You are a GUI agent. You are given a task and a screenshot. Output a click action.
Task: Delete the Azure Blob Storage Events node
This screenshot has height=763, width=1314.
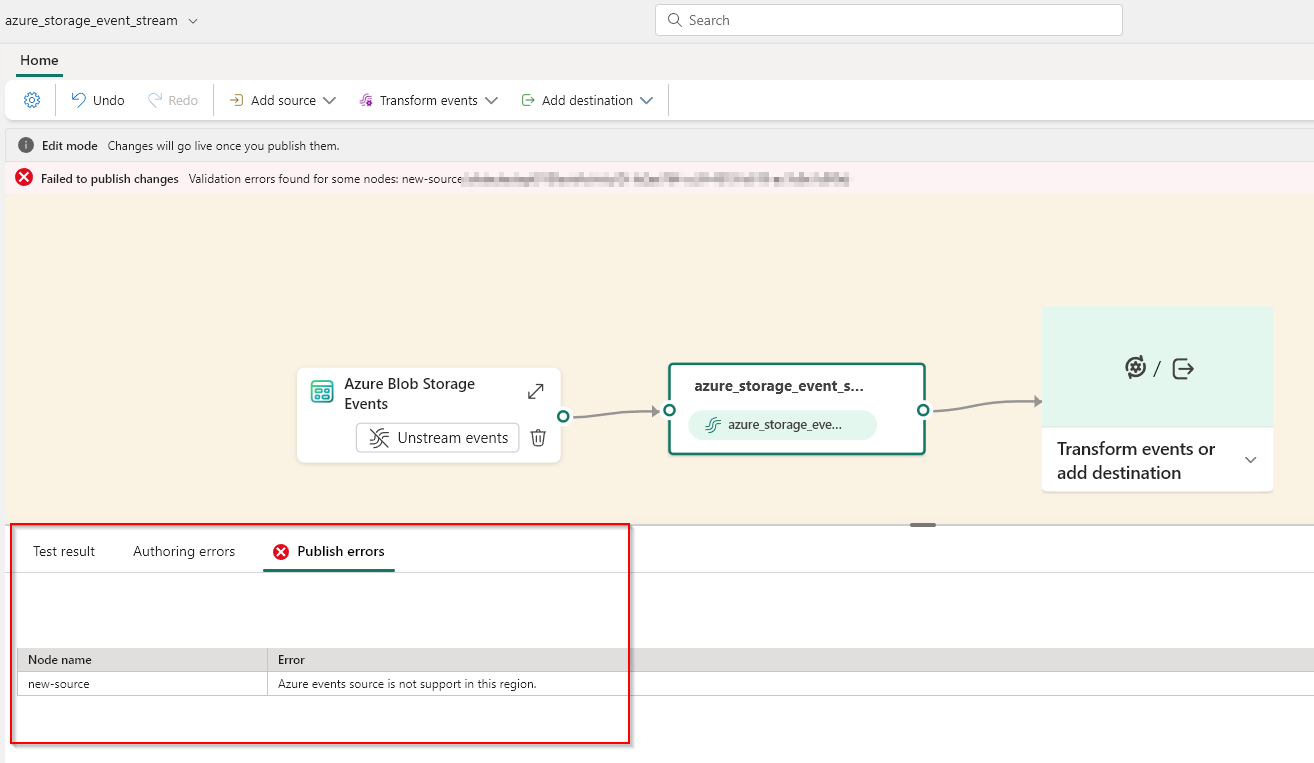click(x=538, y=438)
